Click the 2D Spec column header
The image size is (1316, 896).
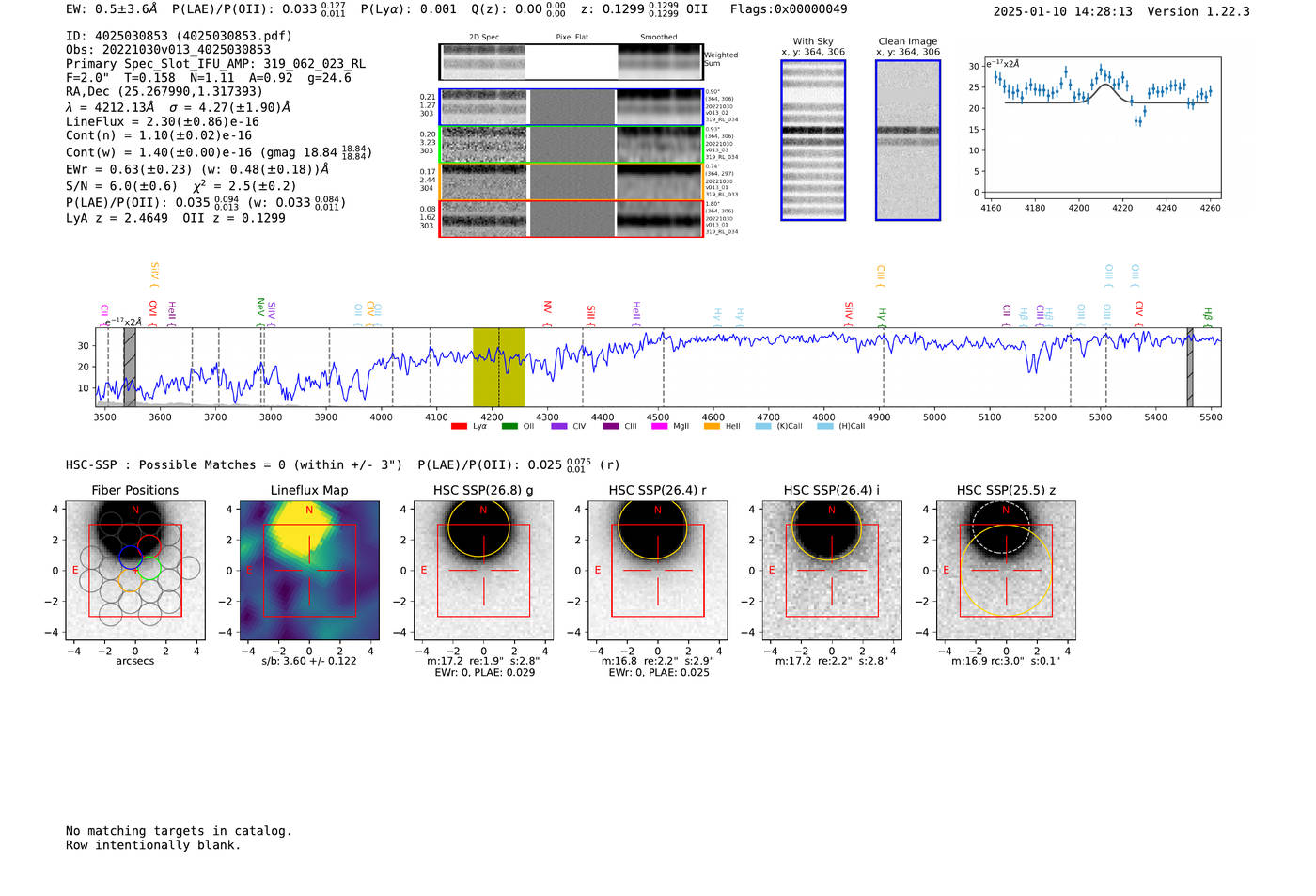pos(484,38)
